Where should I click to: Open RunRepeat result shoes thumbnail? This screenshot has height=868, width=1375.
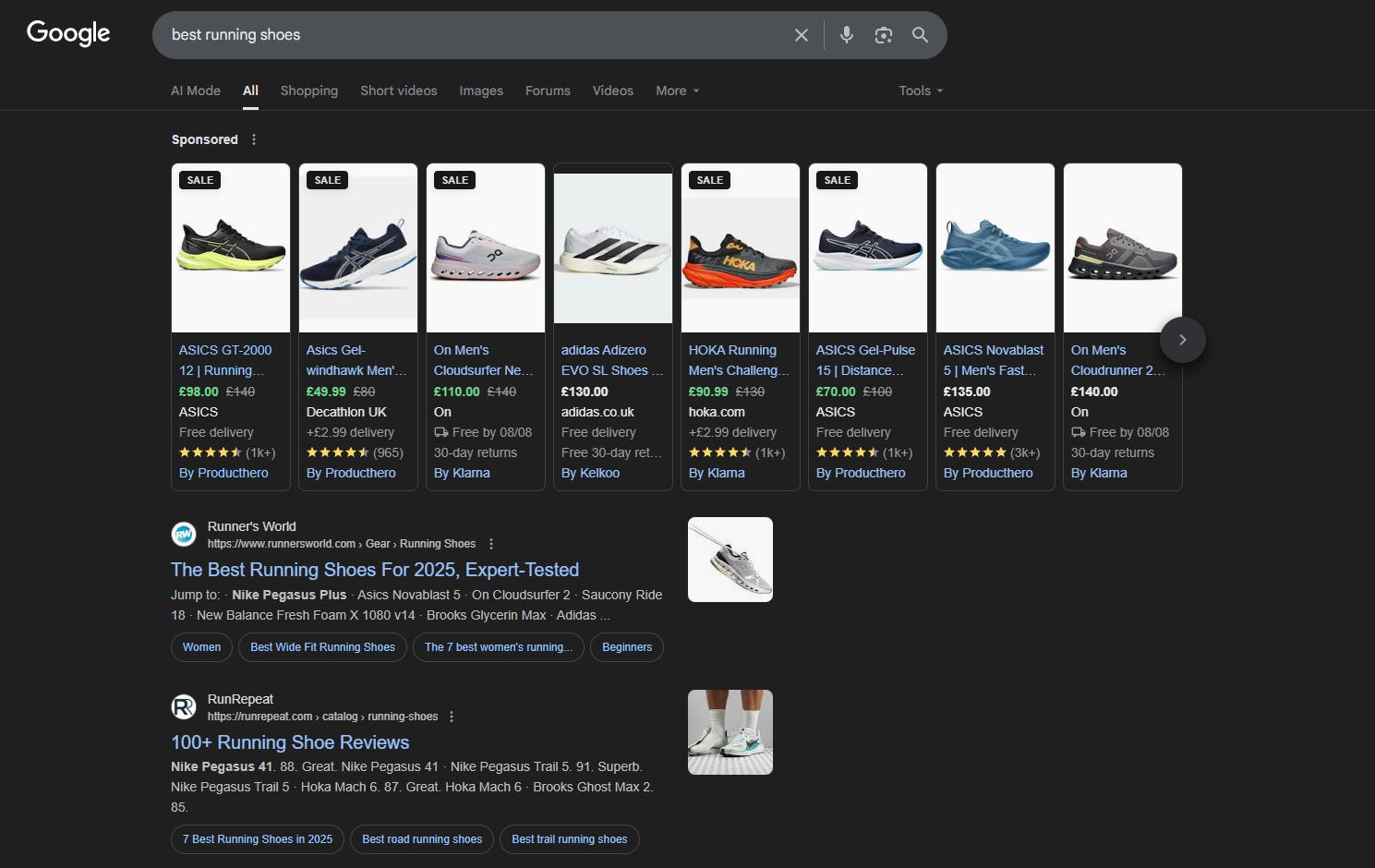tap(730, 732)
